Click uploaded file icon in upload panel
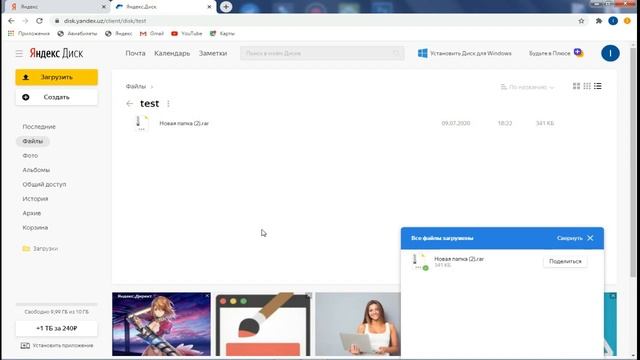The width and height of the screenshot is (640, 360). (x=419, y=261)
